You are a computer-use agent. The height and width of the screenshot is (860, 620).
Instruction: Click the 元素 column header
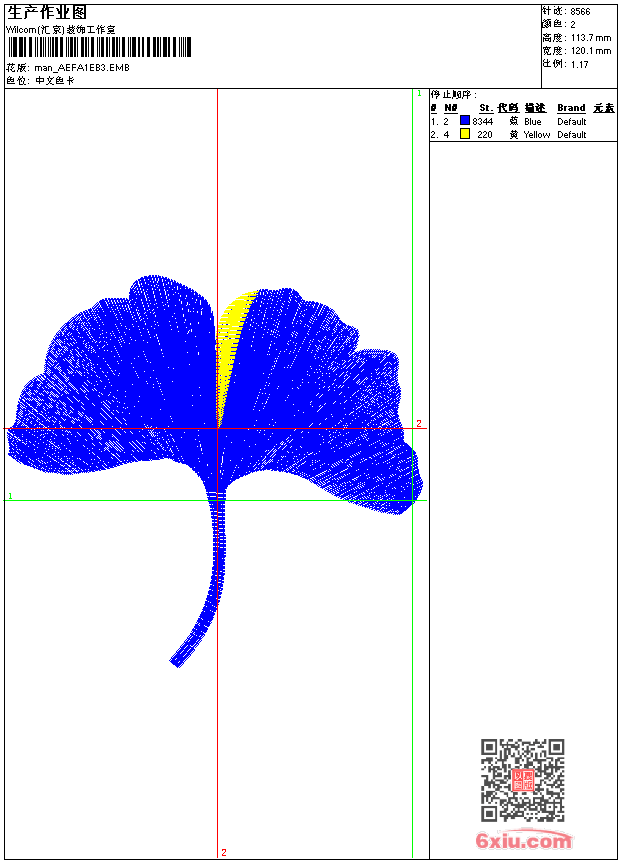pos(604,108)
